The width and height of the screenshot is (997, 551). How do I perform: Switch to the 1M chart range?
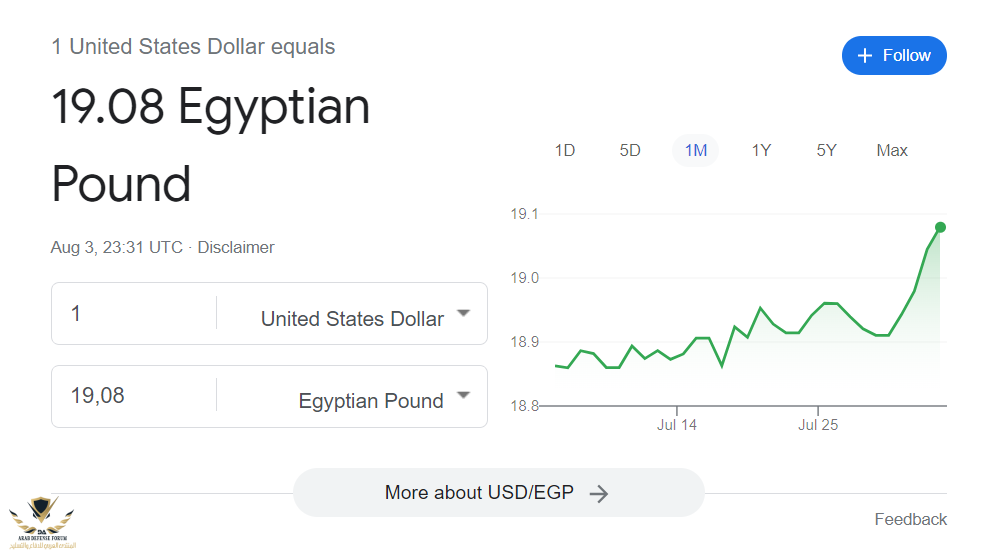696,150
